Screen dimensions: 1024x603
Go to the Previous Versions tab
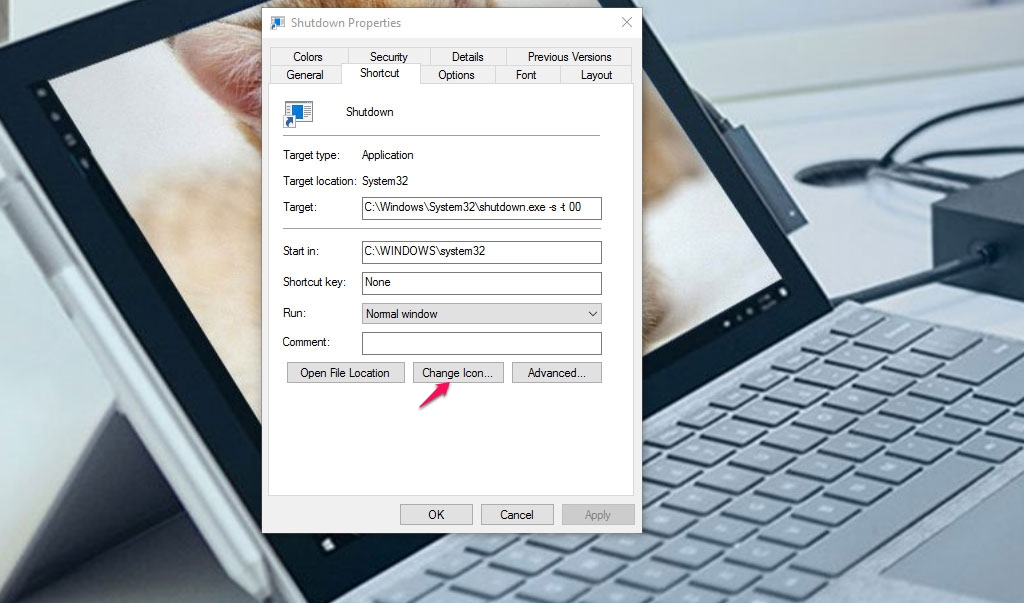pos(569,57)
